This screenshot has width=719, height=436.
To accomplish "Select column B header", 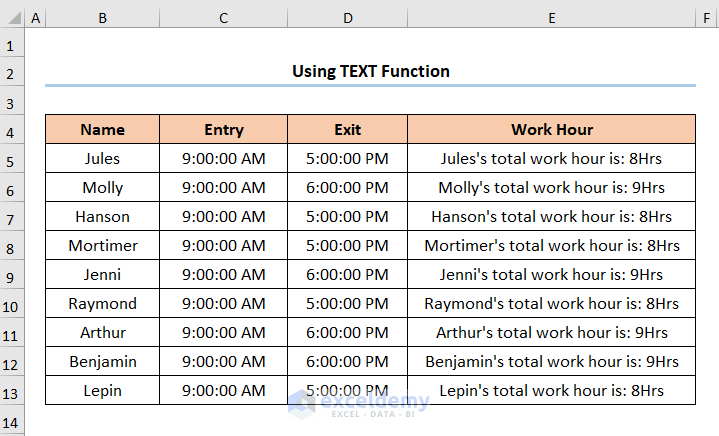I will 102,18.
